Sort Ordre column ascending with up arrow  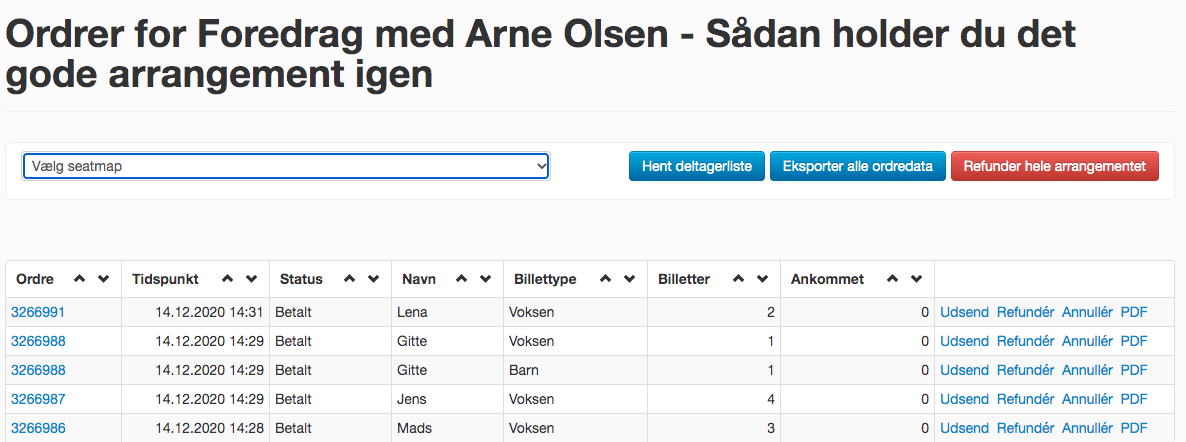click(x=79, y=279)
